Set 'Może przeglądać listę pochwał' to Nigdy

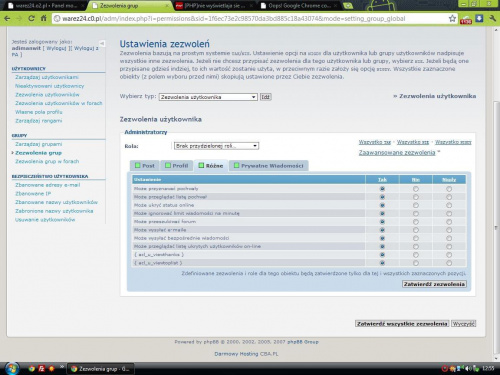tap(449, 197)
